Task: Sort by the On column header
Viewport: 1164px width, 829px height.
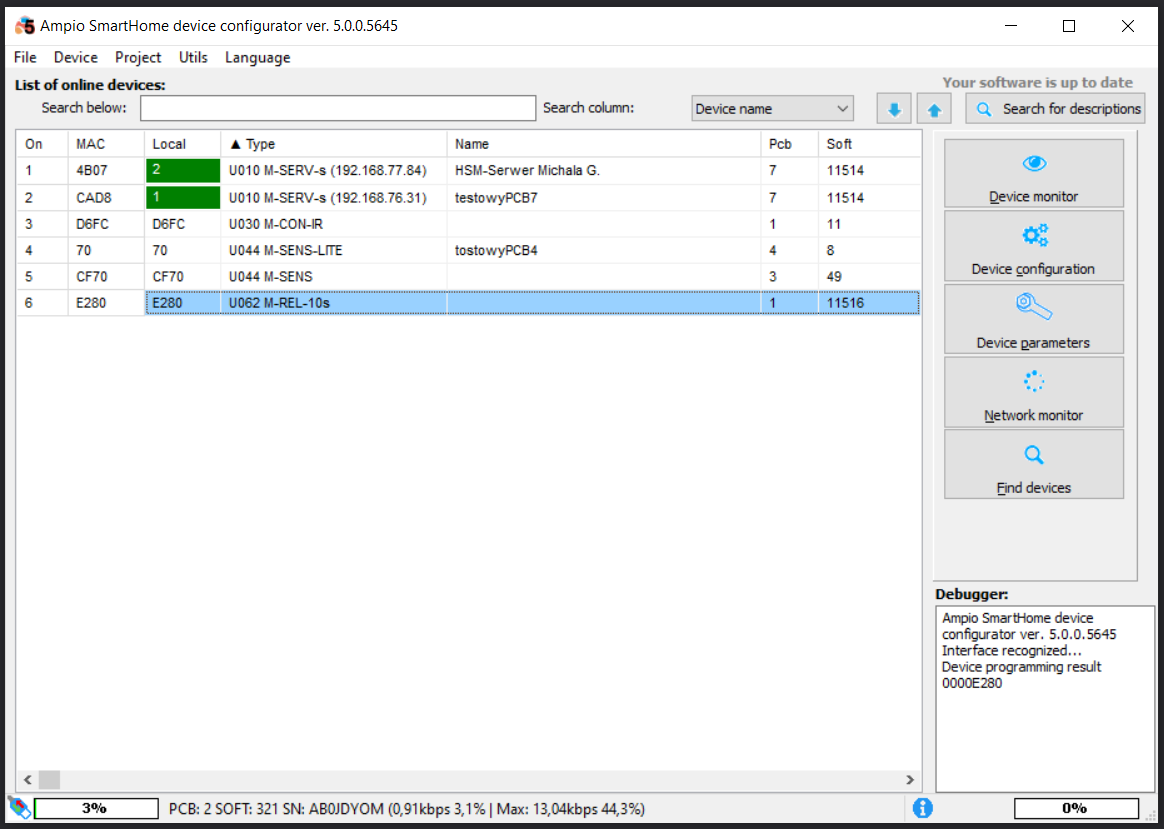Action: (x=42, y=144)
